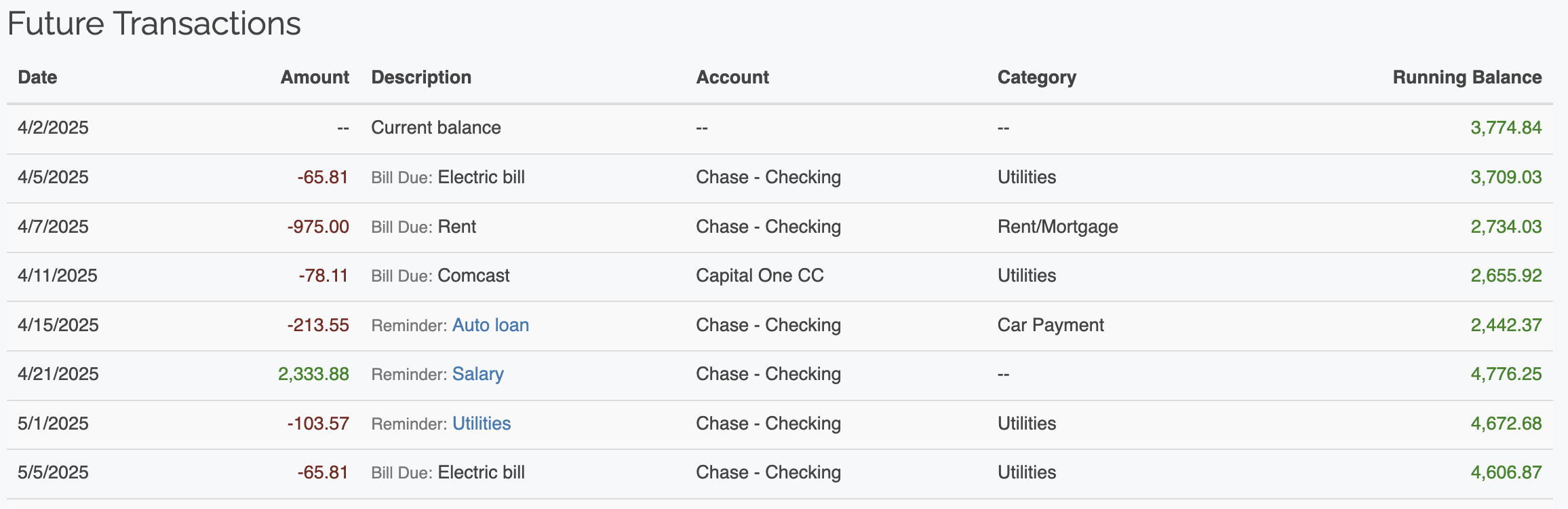Click the -975.00 rent amount
The width and height of the screenshot is (1568, 509).
tap(318, 227)
